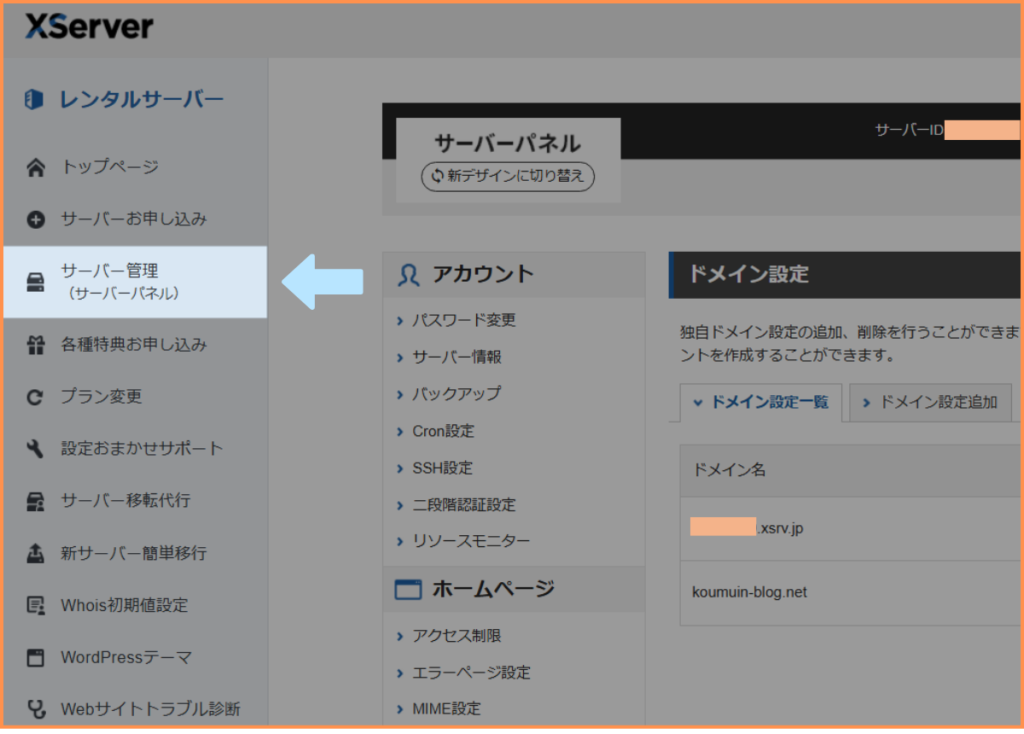
Task: Click the サーバーパネル heading
Action: click(507, 144)
